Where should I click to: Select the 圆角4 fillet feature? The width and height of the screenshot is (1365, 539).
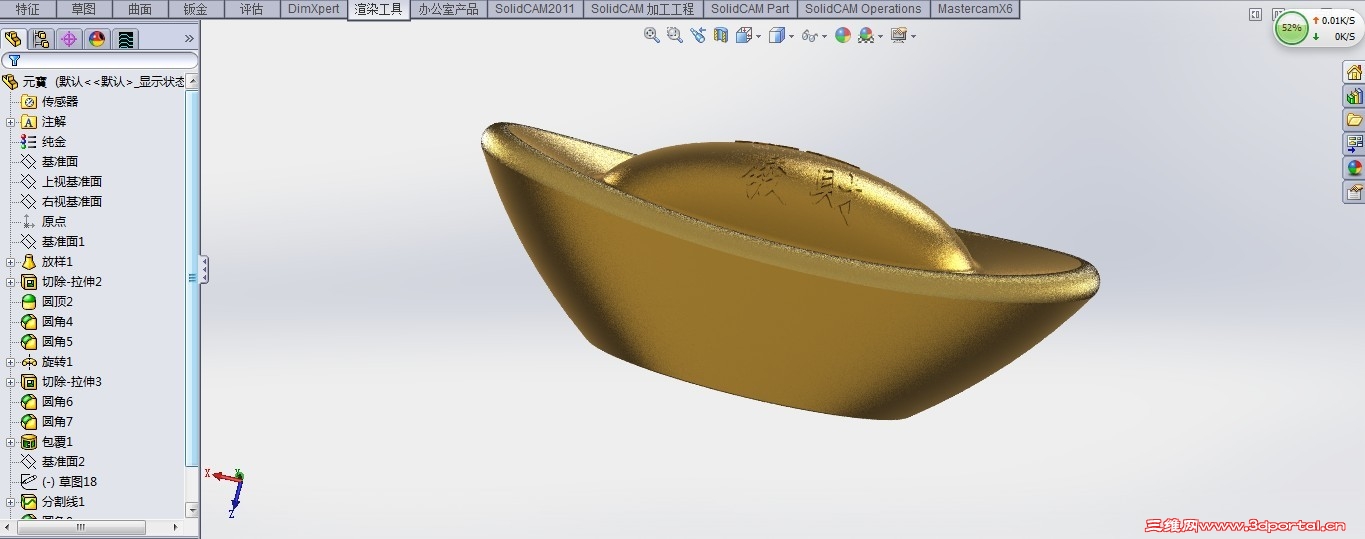click(x=57, y=322)
